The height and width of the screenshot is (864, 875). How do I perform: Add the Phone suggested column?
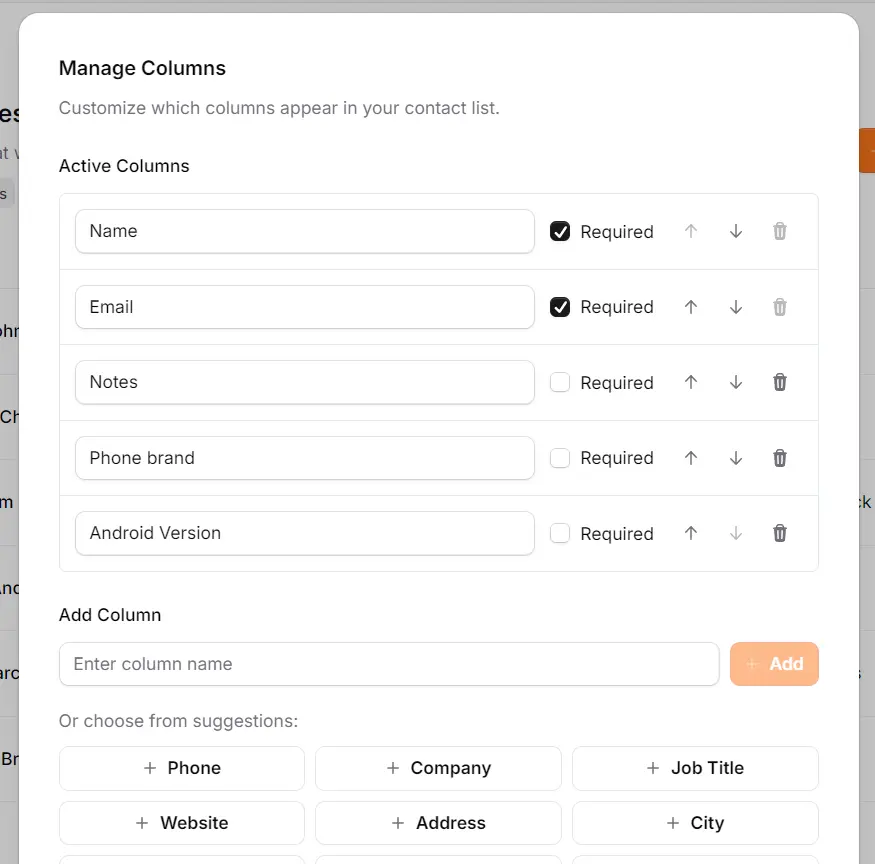(181, 768)
